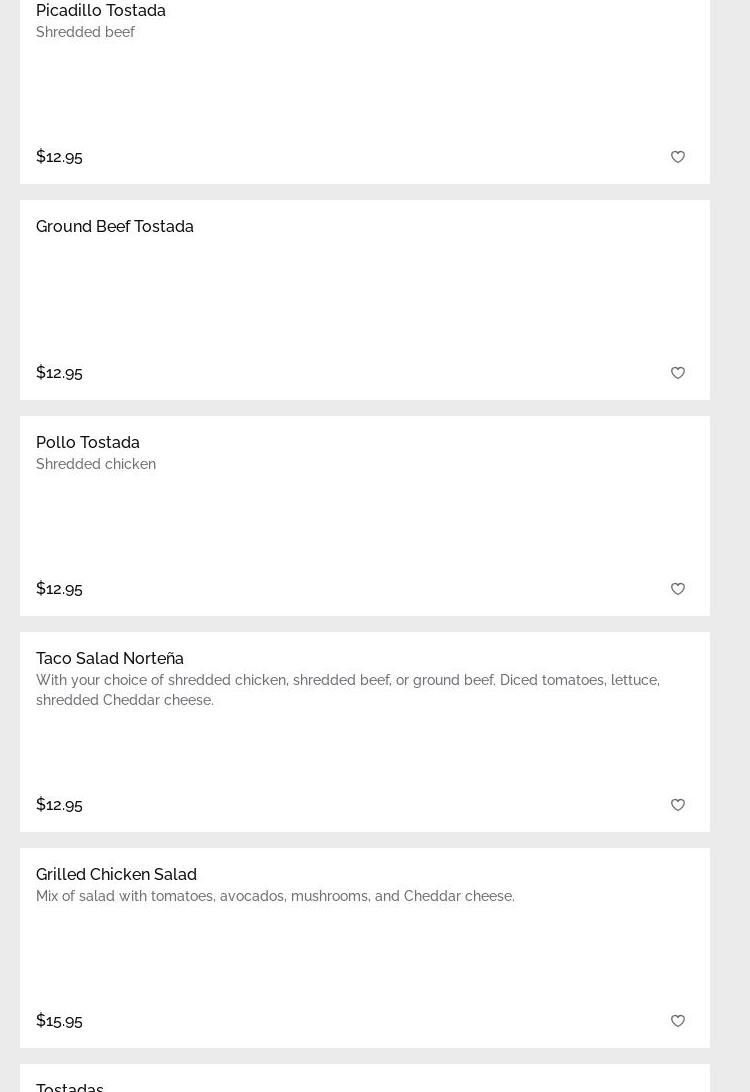Select the $15.95 price
Viewport: 750px width, 1092px height.
pos(59,1021)
